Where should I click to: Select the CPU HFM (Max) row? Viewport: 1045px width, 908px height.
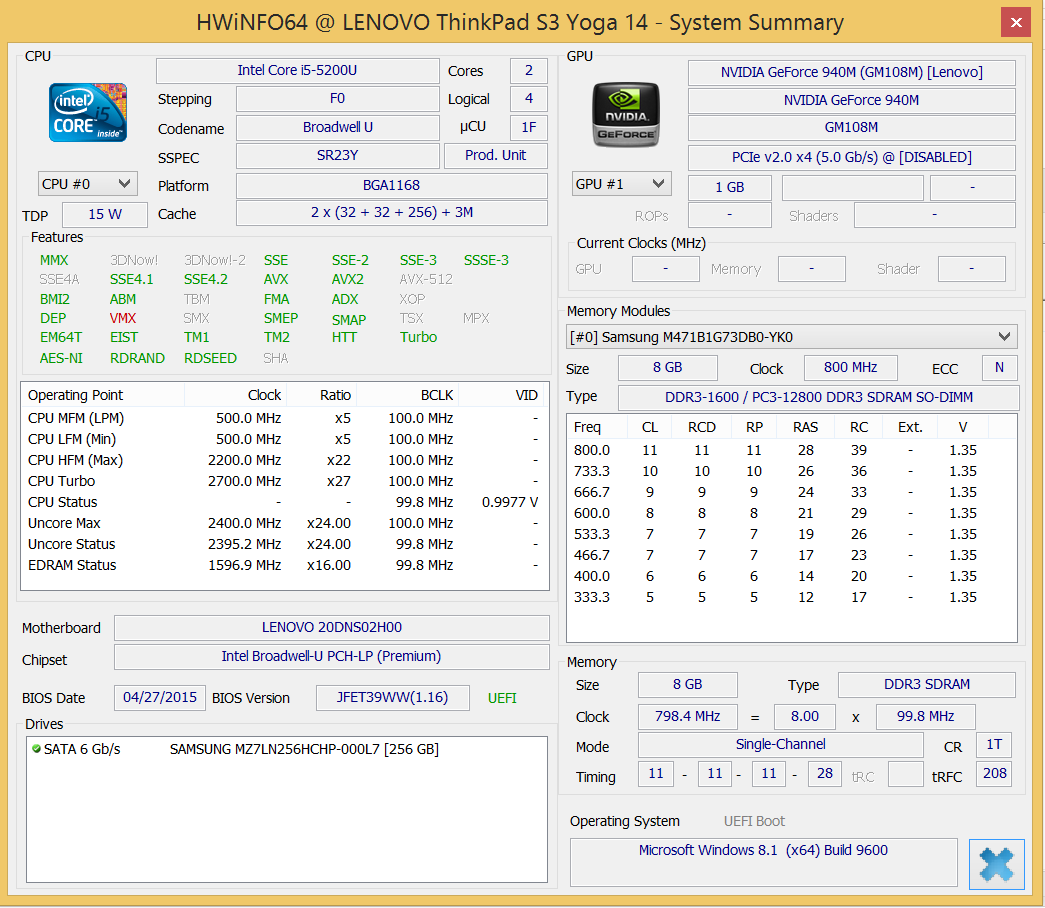tap(284, 460)
